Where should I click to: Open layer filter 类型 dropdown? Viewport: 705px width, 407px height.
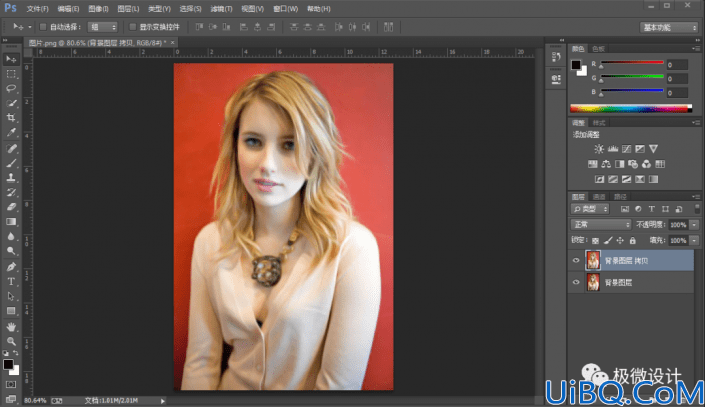(x=590, y=209)
